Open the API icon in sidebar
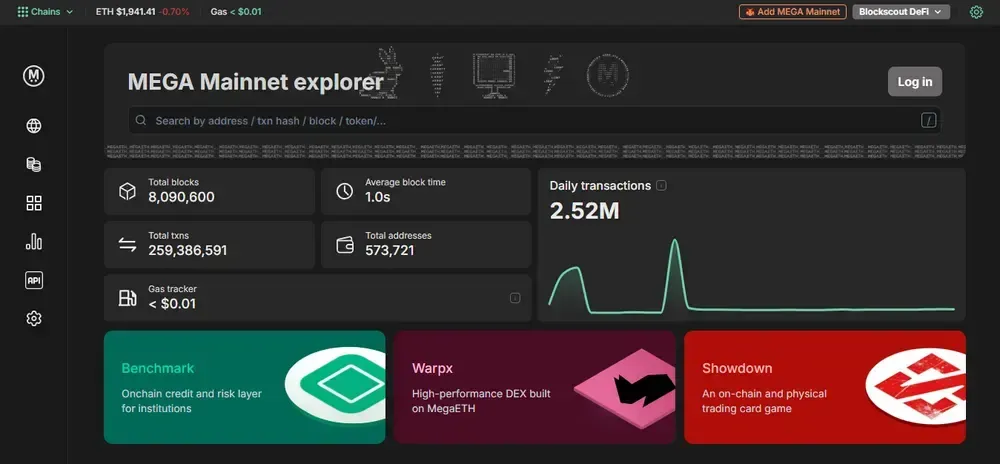Image resolution: width=1000 pixels, height=464 pixels. coord(34,280)
